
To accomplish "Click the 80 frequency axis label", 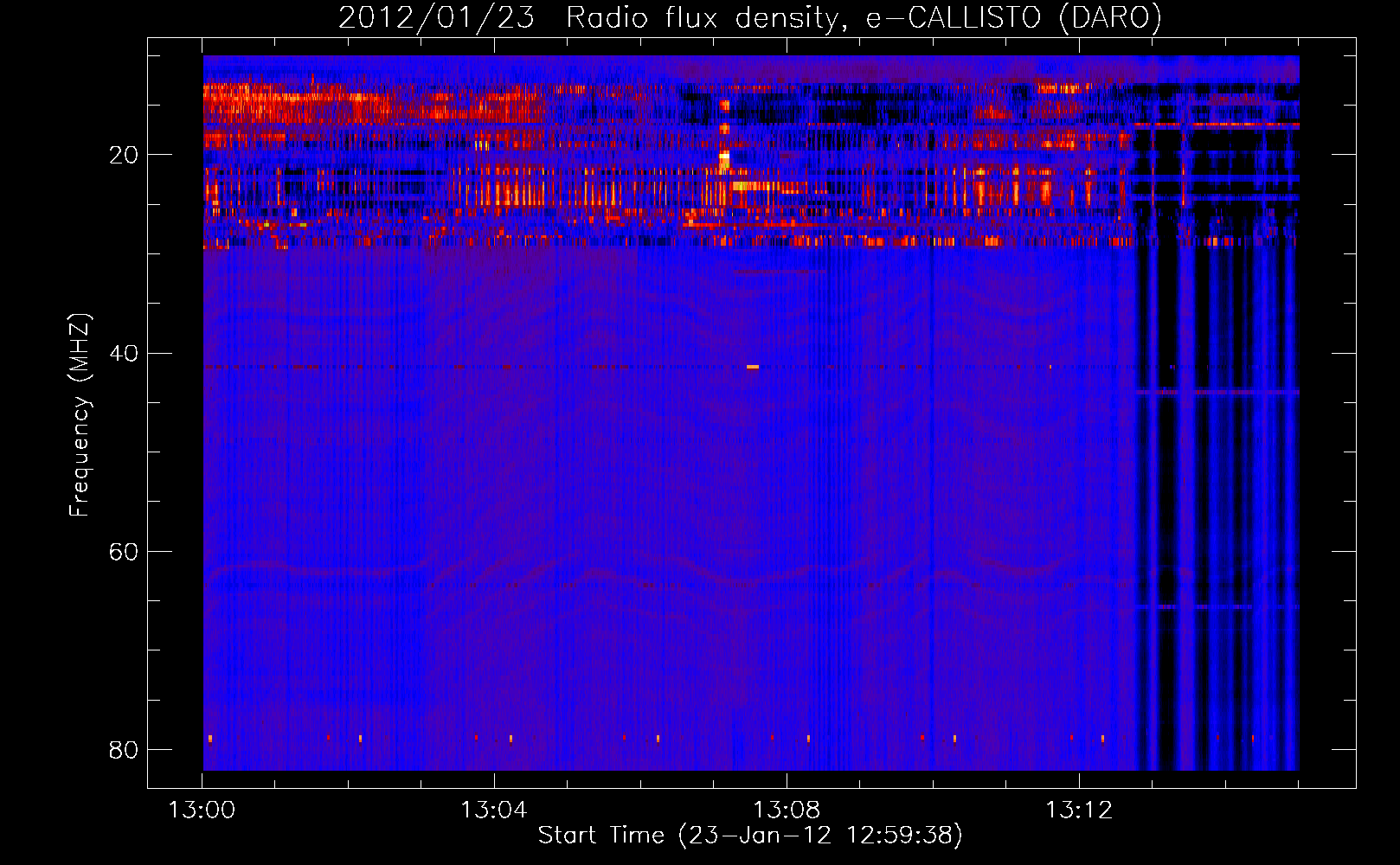I will pos(124,749).
